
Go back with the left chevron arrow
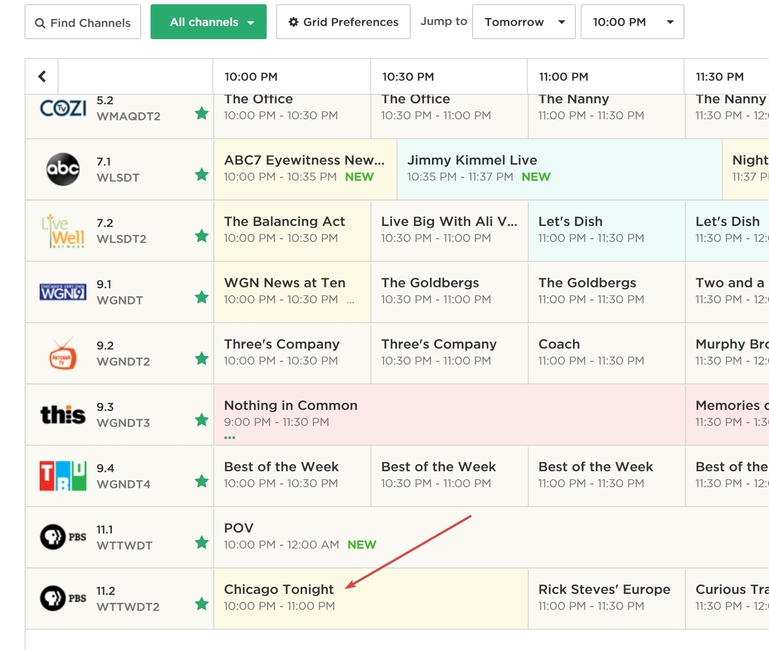pos(42,77)
